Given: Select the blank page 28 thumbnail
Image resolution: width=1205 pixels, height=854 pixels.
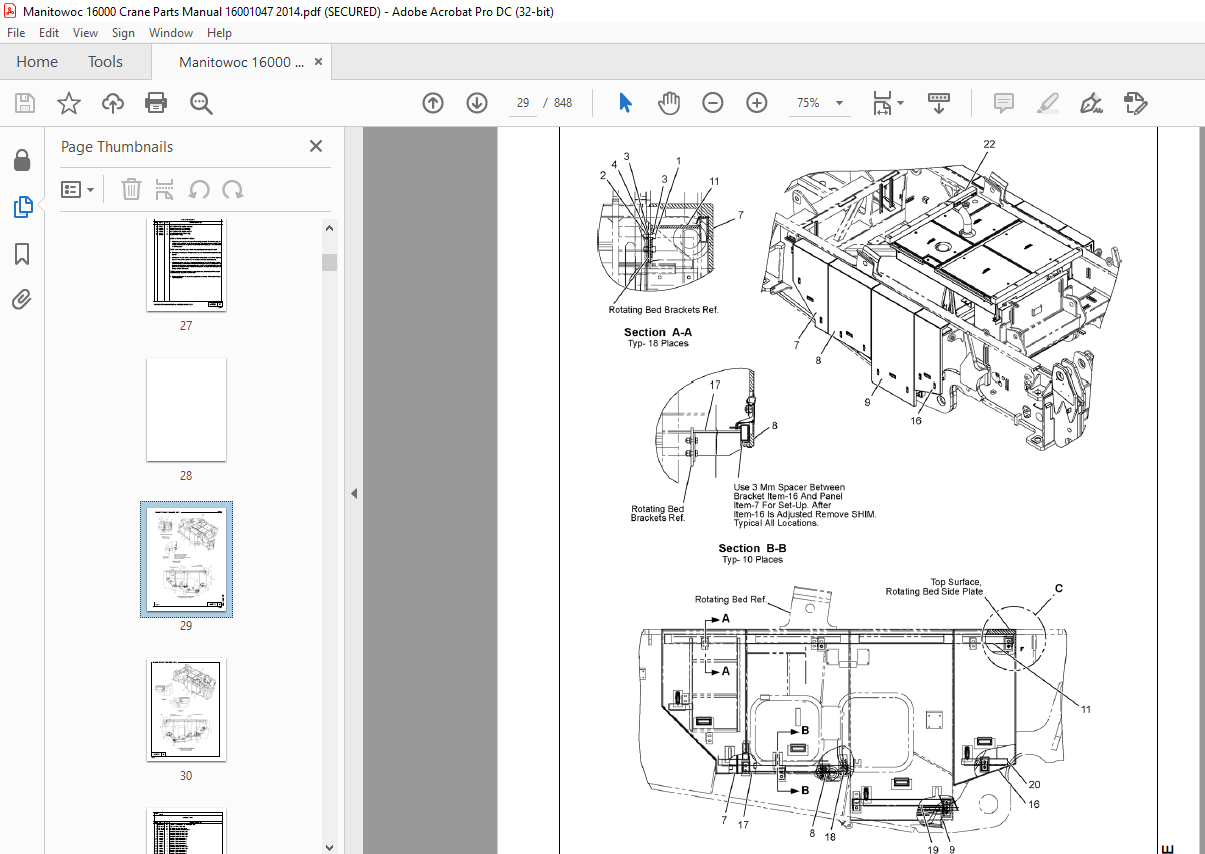Looking at the screenshot, I should 186,409.
